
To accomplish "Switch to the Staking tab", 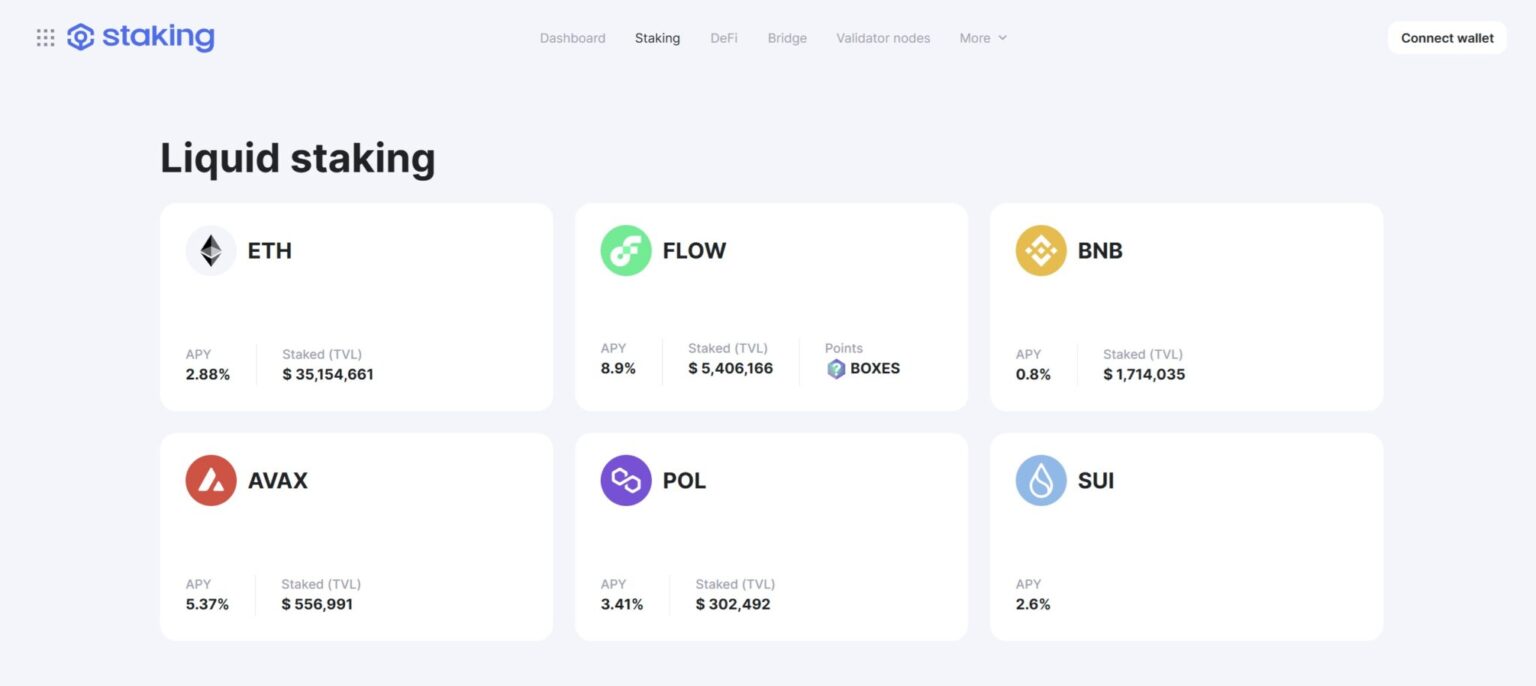I will point(657,38).
